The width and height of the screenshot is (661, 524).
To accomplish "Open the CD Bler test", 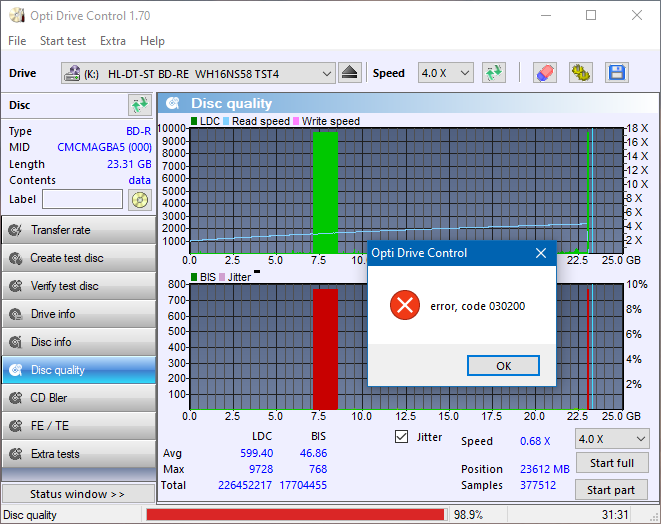I will click(x=79, y=398).
